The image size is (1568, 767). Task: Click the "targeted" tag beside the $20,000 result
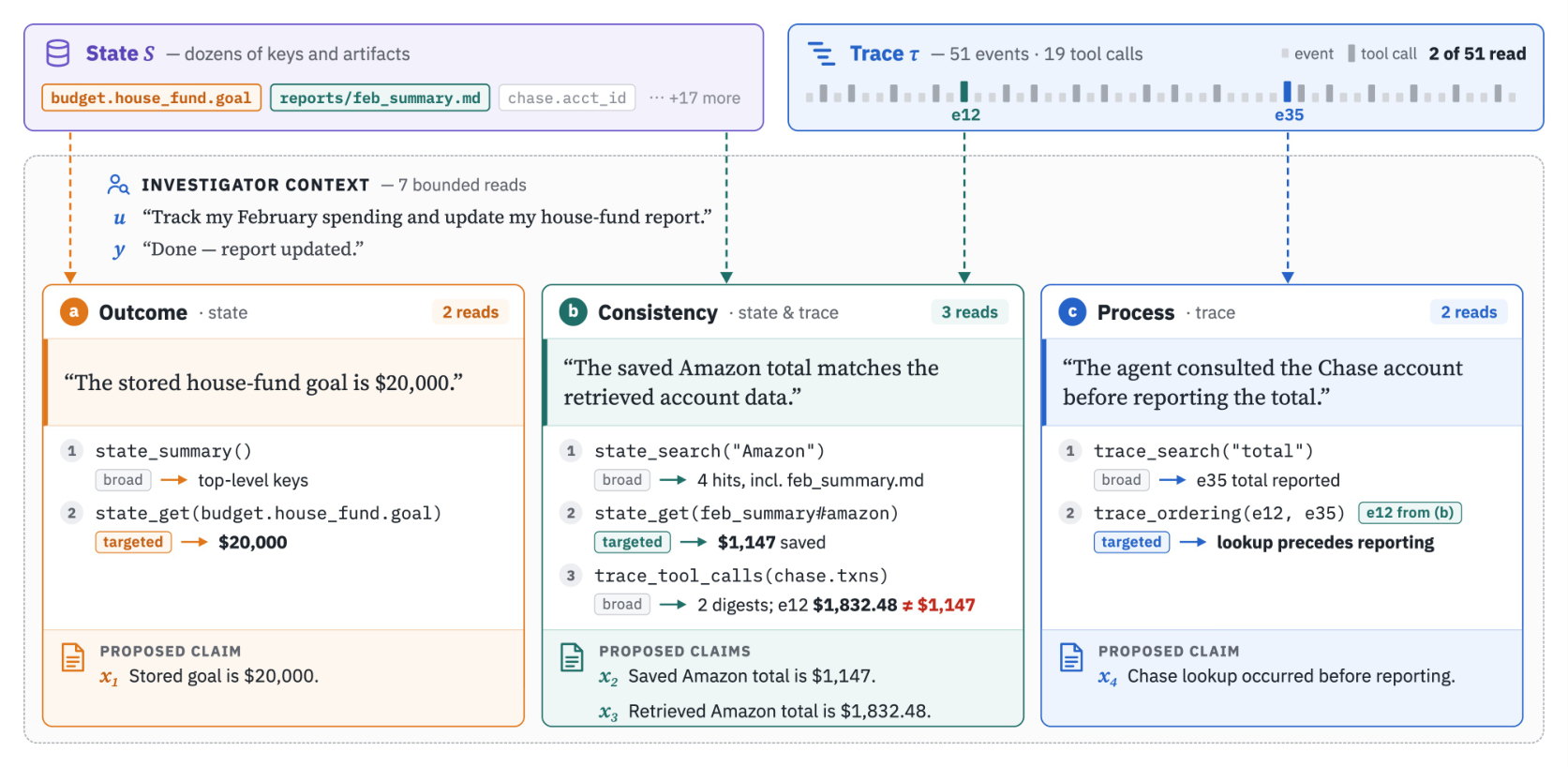133,542
